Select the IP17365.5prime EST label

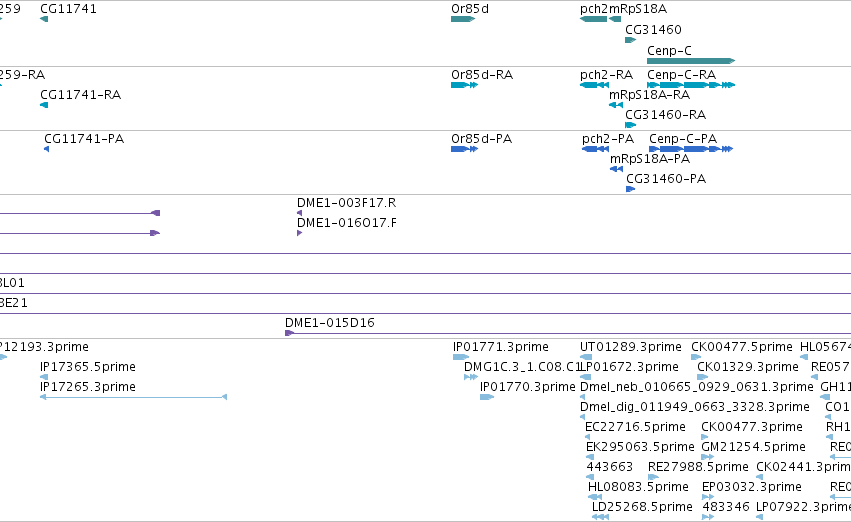87,366
